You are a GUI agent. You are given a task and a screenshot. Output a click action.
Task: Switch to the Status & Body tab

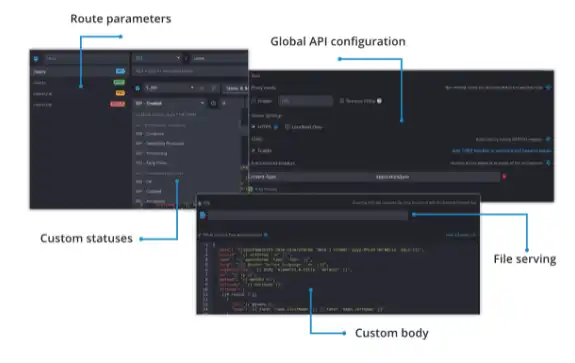tap(237, 88)
